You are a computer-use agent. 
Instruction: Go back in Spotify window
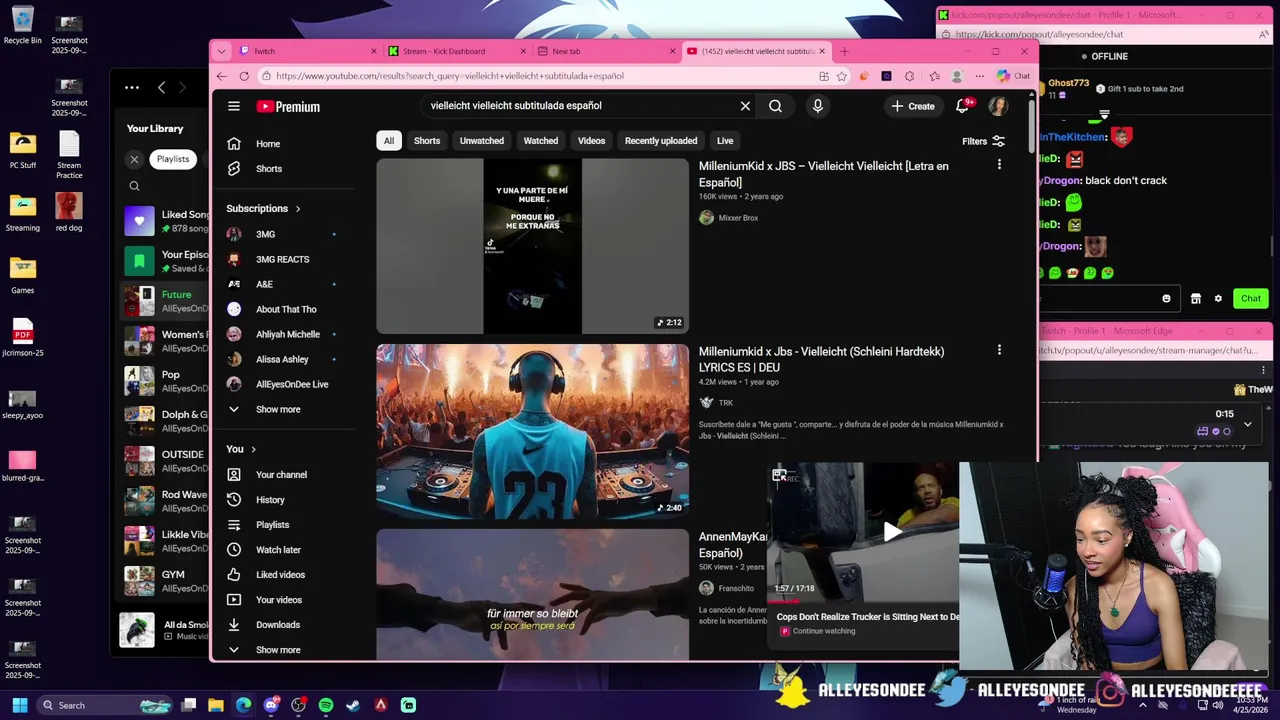[161, 88]
